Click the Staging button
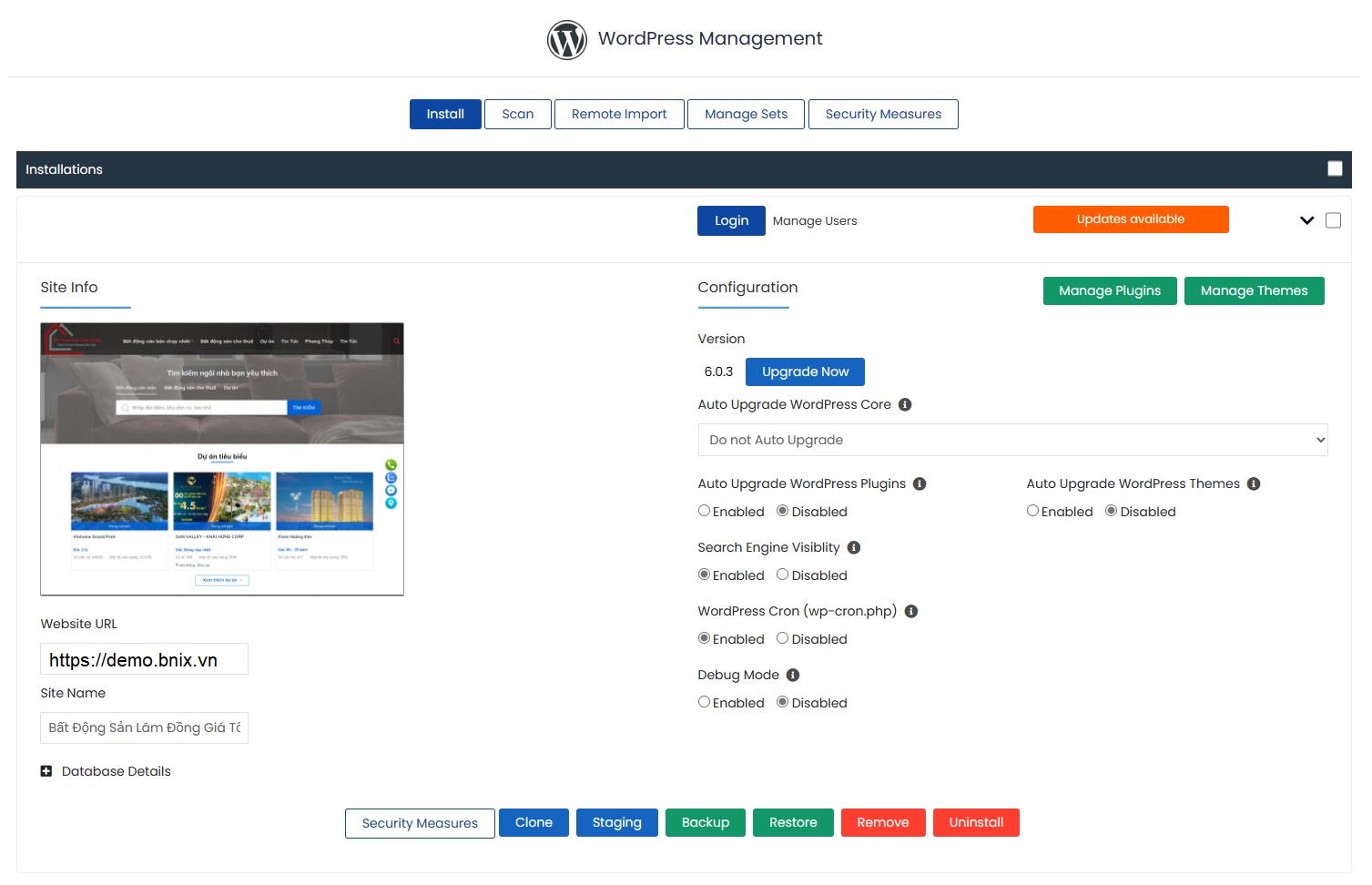Screen dimensions: 1372x885 tap(616, 822)
